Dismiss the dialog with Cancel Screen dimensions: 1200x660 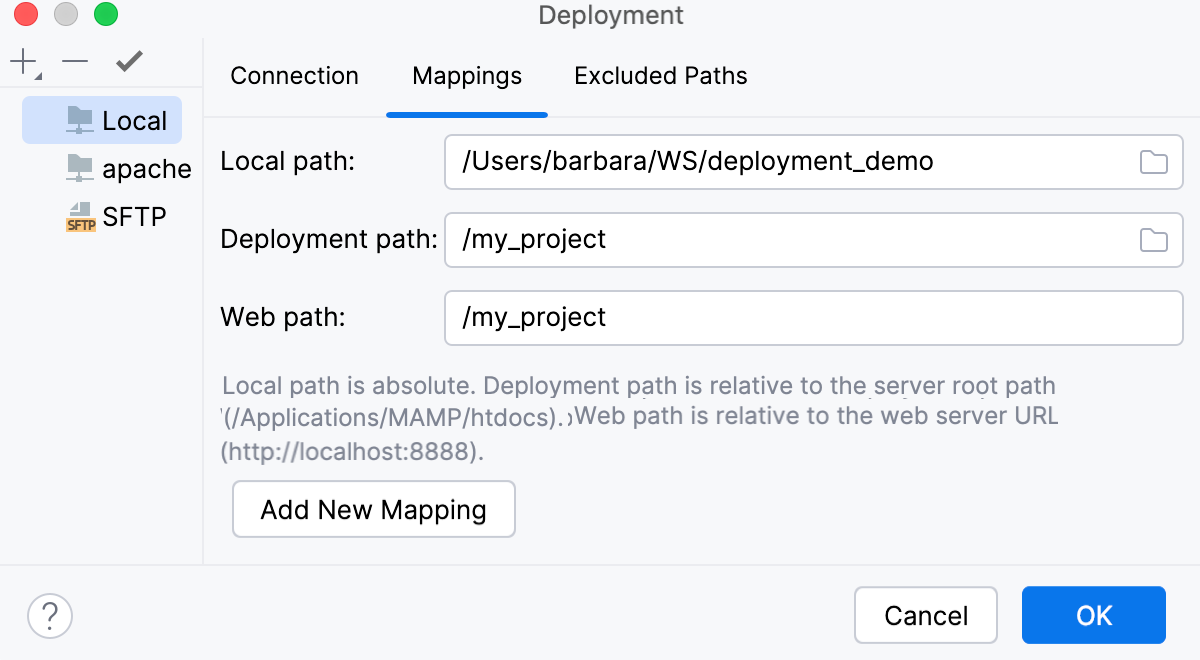925,615
